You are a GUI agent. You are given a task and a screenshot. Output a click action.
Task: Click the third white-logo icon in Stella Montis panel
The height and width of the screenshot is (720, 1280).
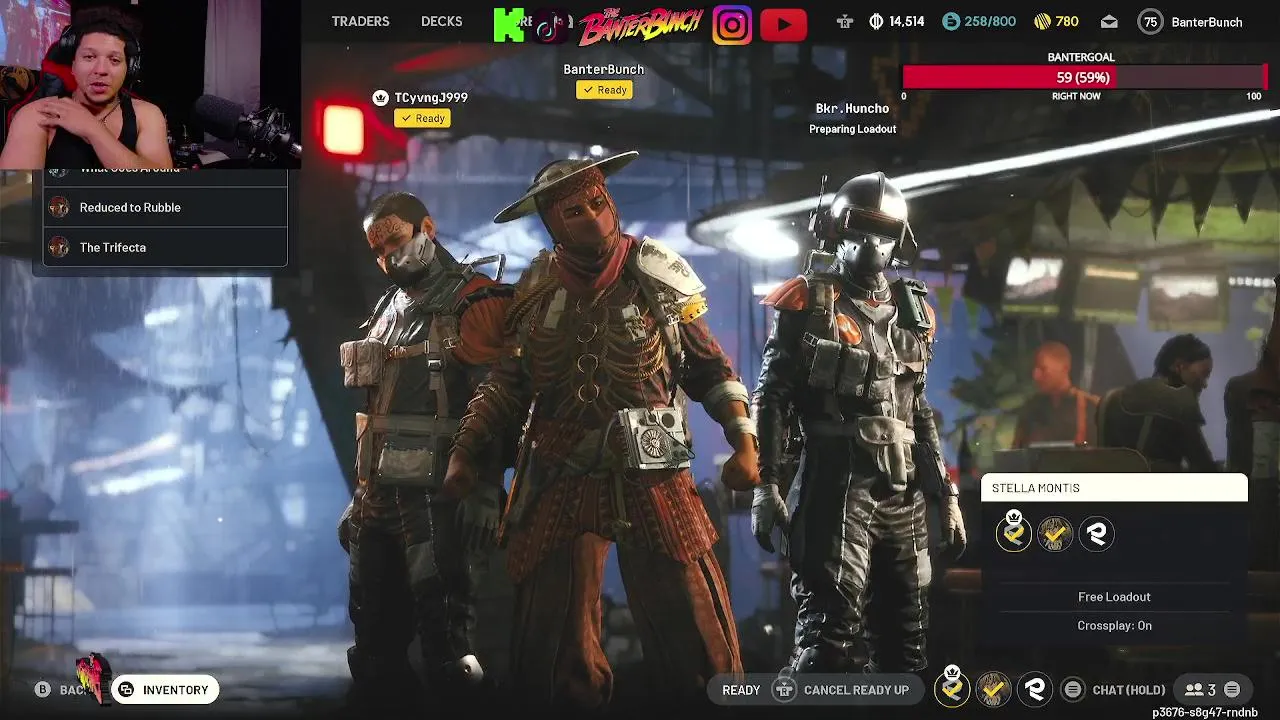pyautogui.click(x=1097, y=534)
